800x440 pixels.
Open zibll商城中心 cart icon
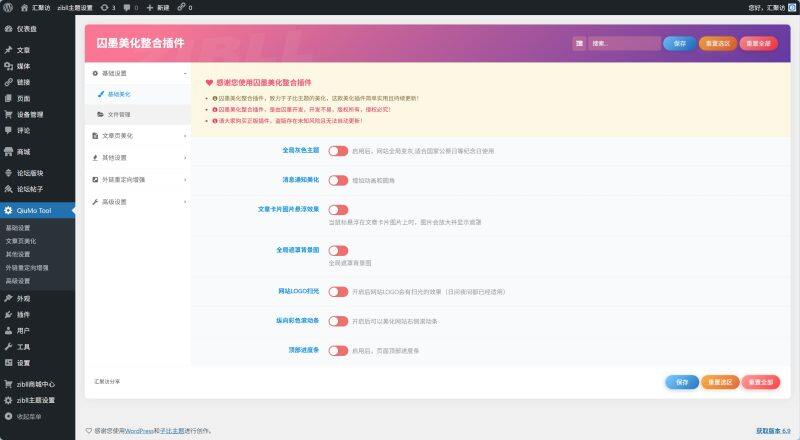8,384
